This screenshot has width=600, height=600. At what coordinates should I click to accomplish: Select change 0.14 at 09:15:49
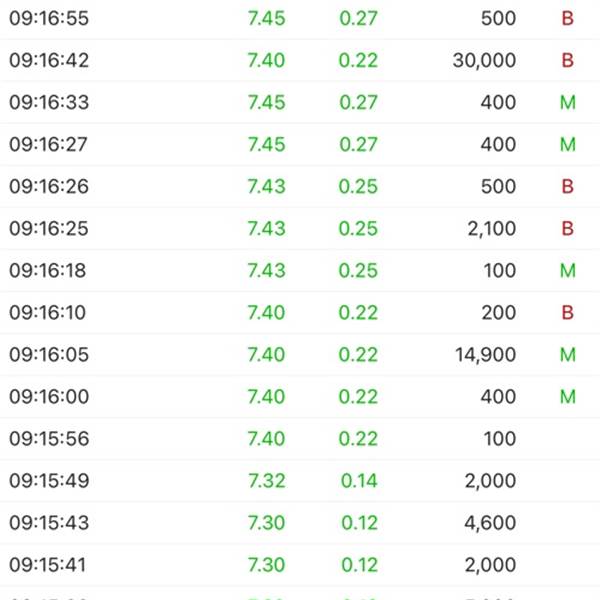click(359, 481)
